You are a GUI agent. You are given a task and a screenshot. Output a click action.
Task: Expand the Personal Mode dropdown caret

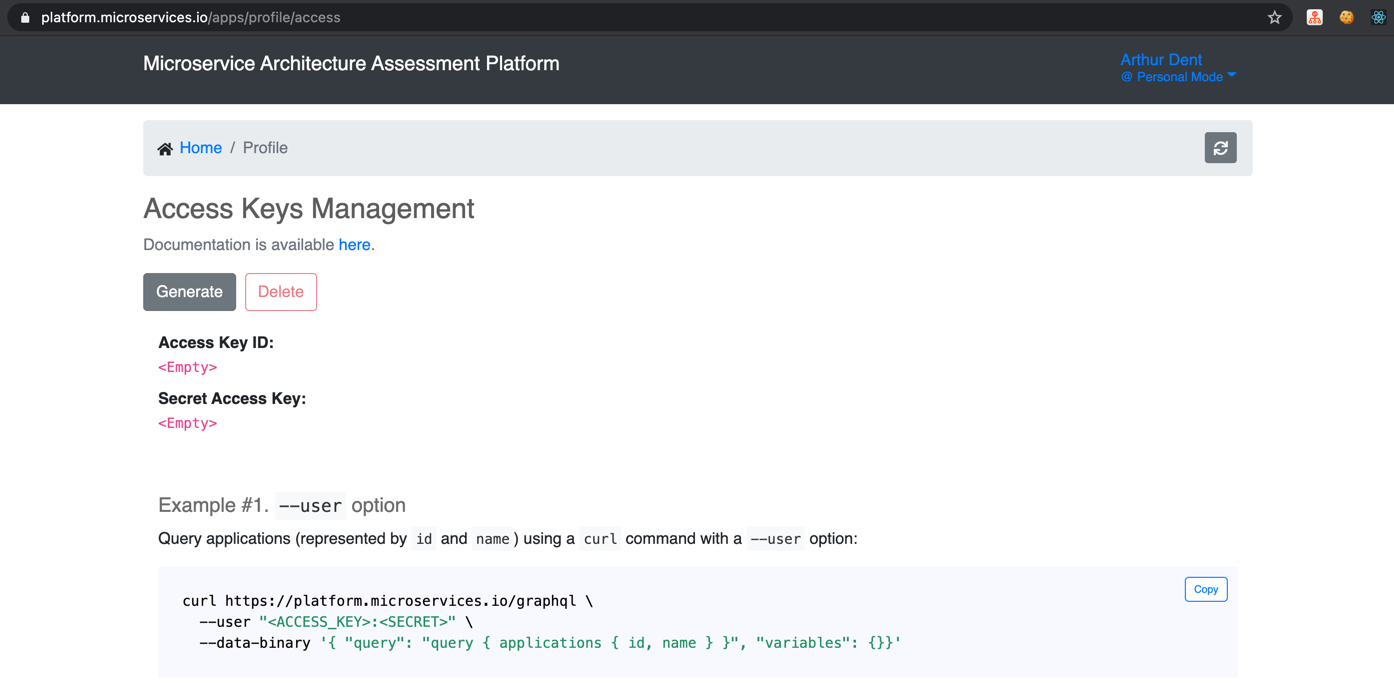[x=1232, y=75]
